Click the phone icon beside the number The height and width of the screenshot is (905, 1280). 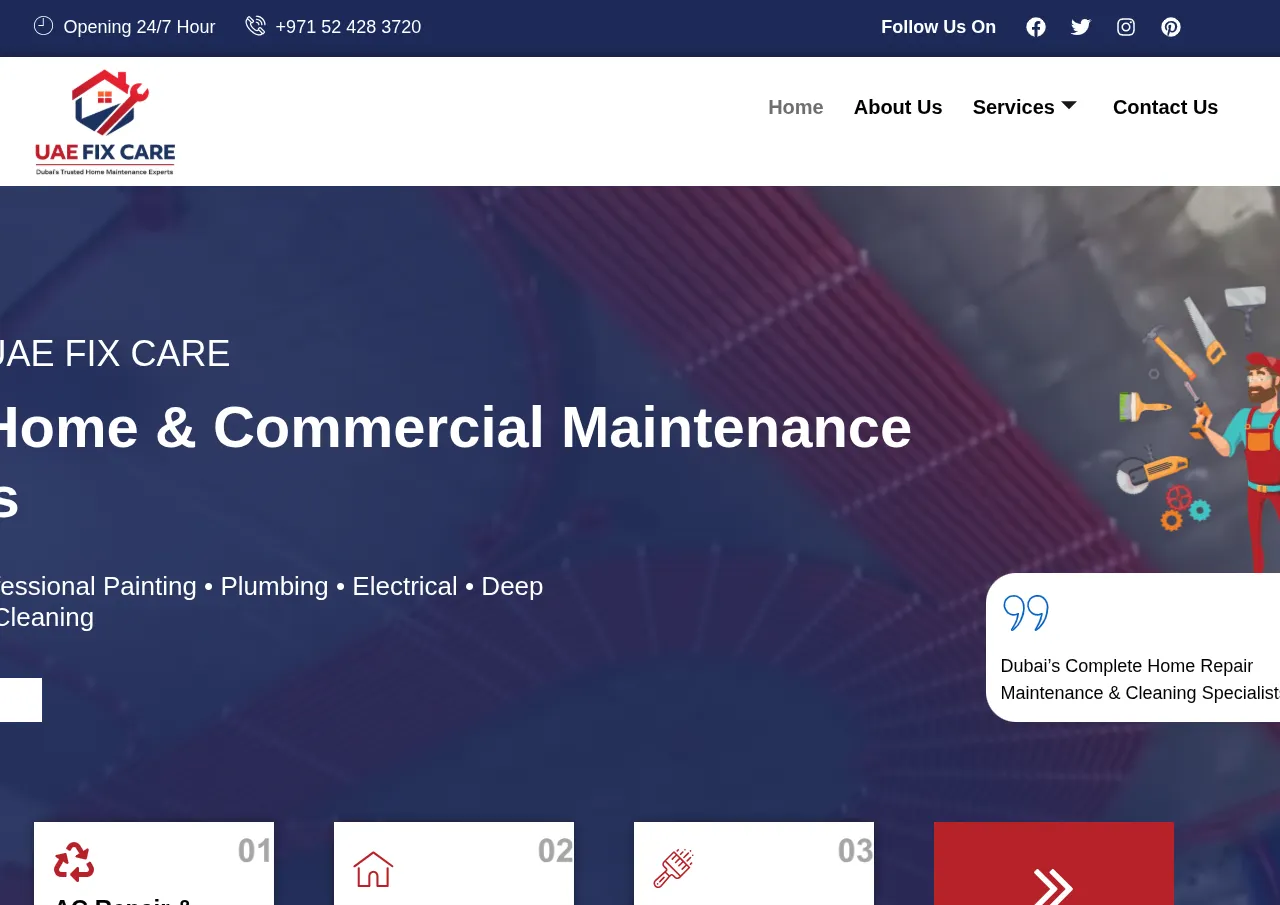(255, 26)
